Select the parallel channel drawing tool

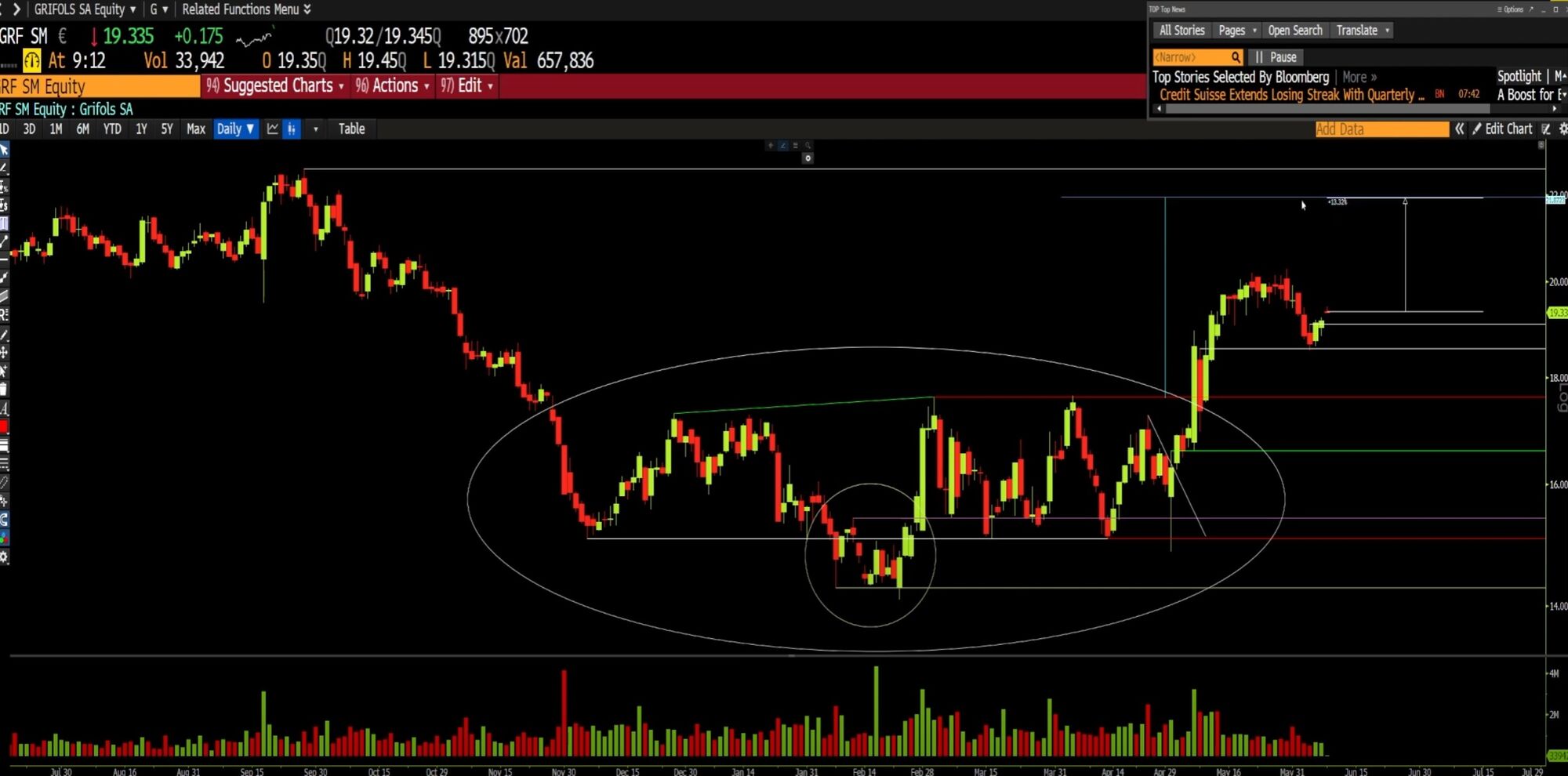click(x=4, y=296)
